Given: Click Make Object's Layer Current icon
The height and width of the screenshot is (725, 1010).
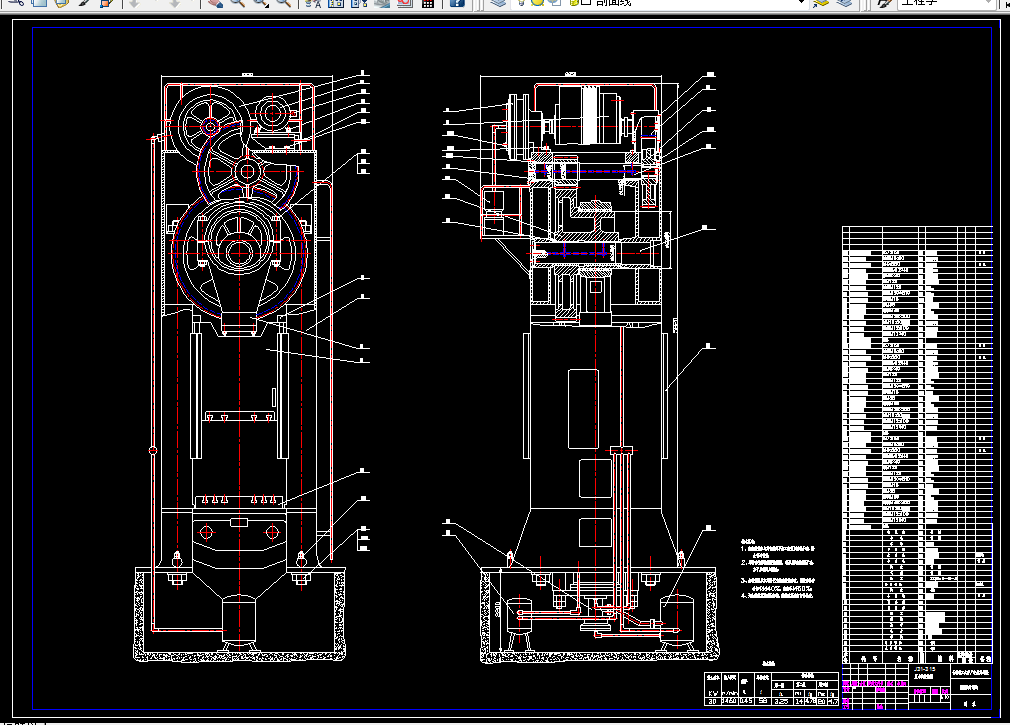Looking at the screenshot, I should point(821,2).
